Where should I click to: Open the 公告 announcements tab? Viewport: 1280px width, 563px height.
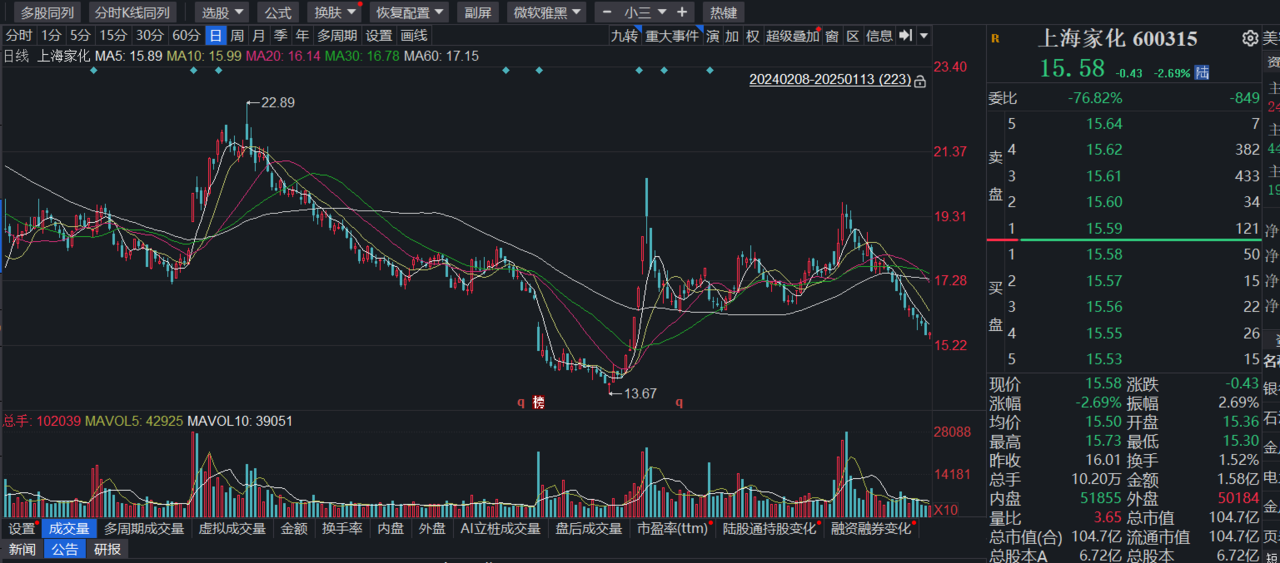(66, 549)
